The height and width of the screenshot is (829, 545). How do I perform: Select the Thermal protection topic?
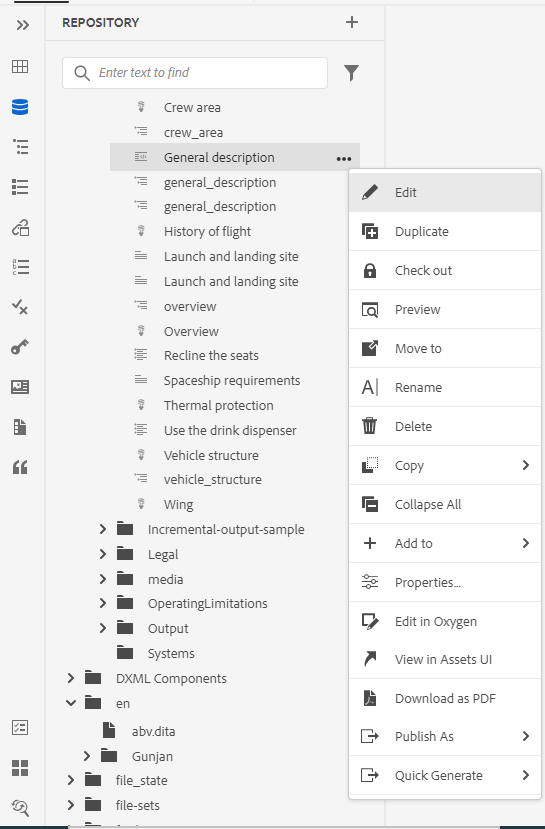click(x=218, y=406)
